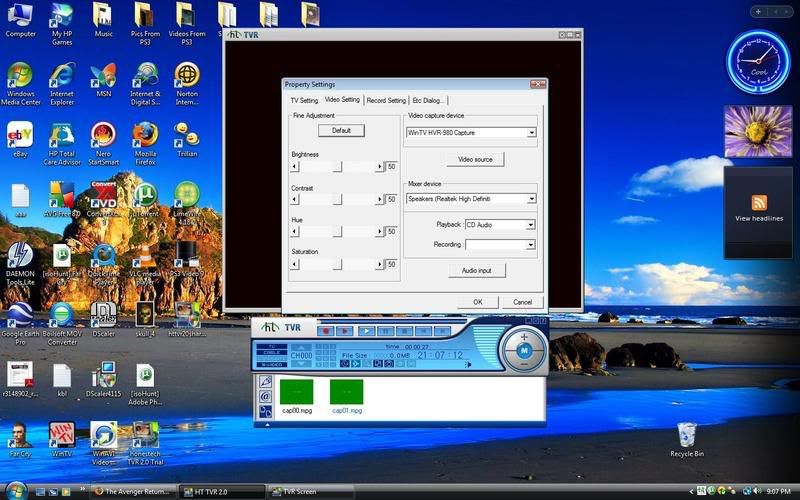Open the Video capture device dropdown
800x500 pixels.
pos(532,133)
